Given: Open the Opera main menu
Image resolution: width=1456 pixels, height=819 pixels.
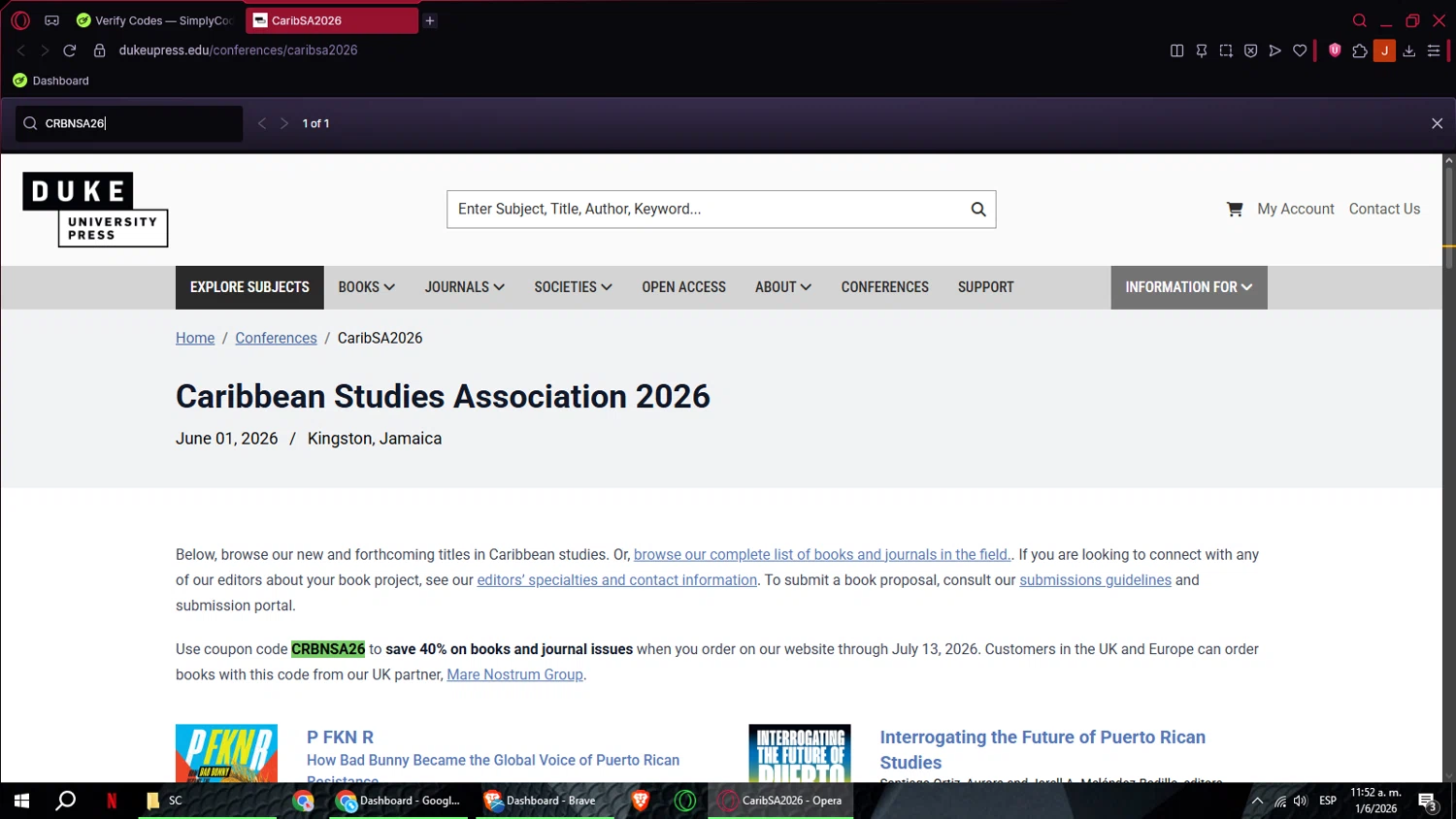Looking at the screenshot, I should 20,20.
